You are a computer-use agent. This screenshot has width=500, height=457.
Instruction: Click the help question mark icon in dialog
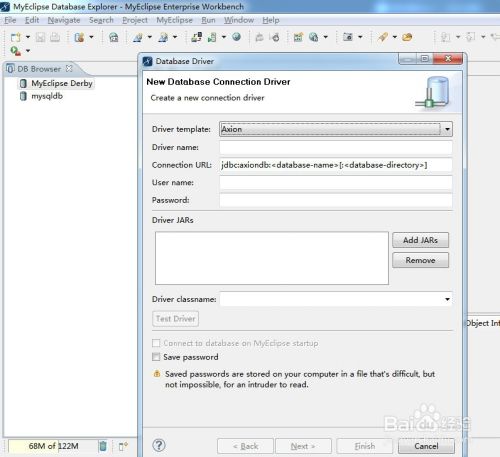coord(159,445)
